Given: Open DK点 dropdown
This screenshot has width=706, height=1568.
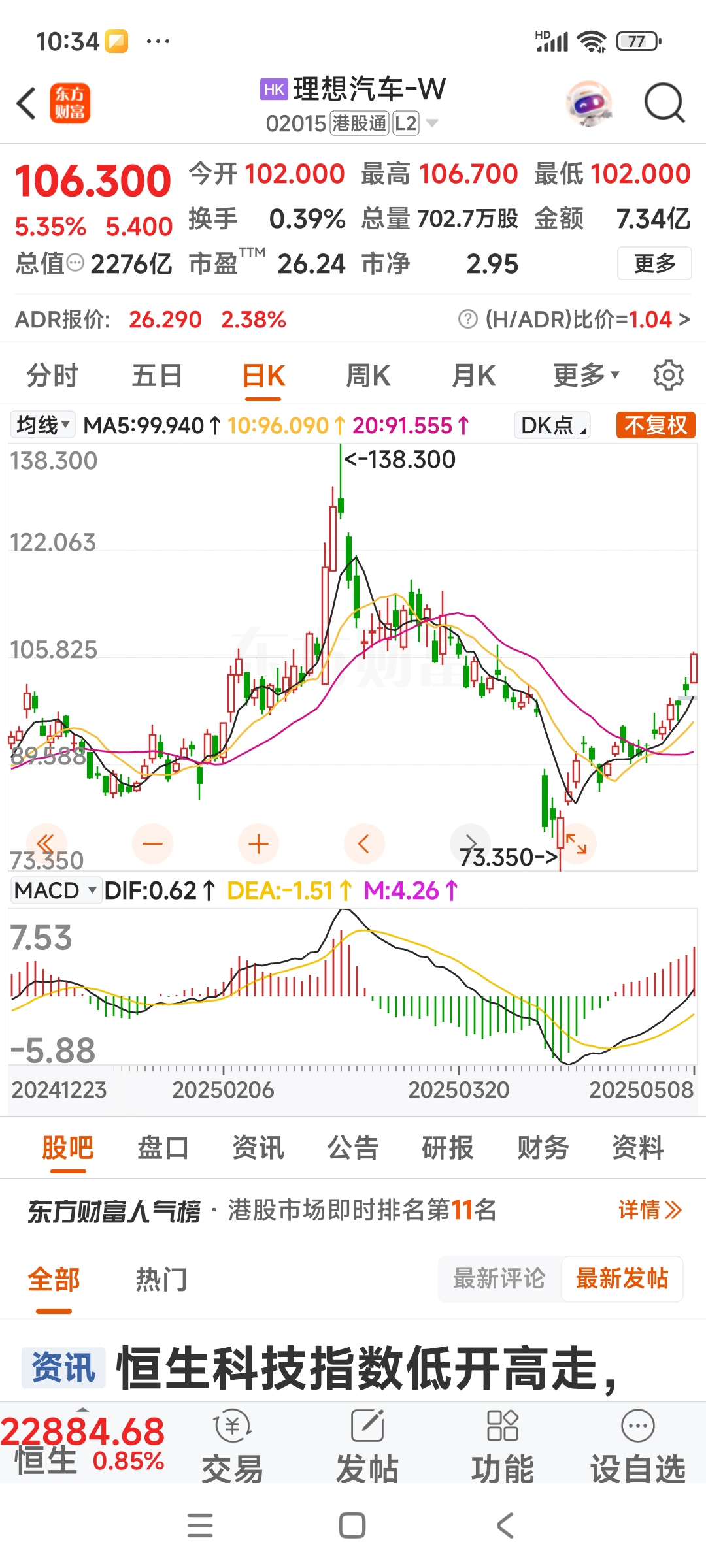Looking at the screenshot, I should [552, 425].
